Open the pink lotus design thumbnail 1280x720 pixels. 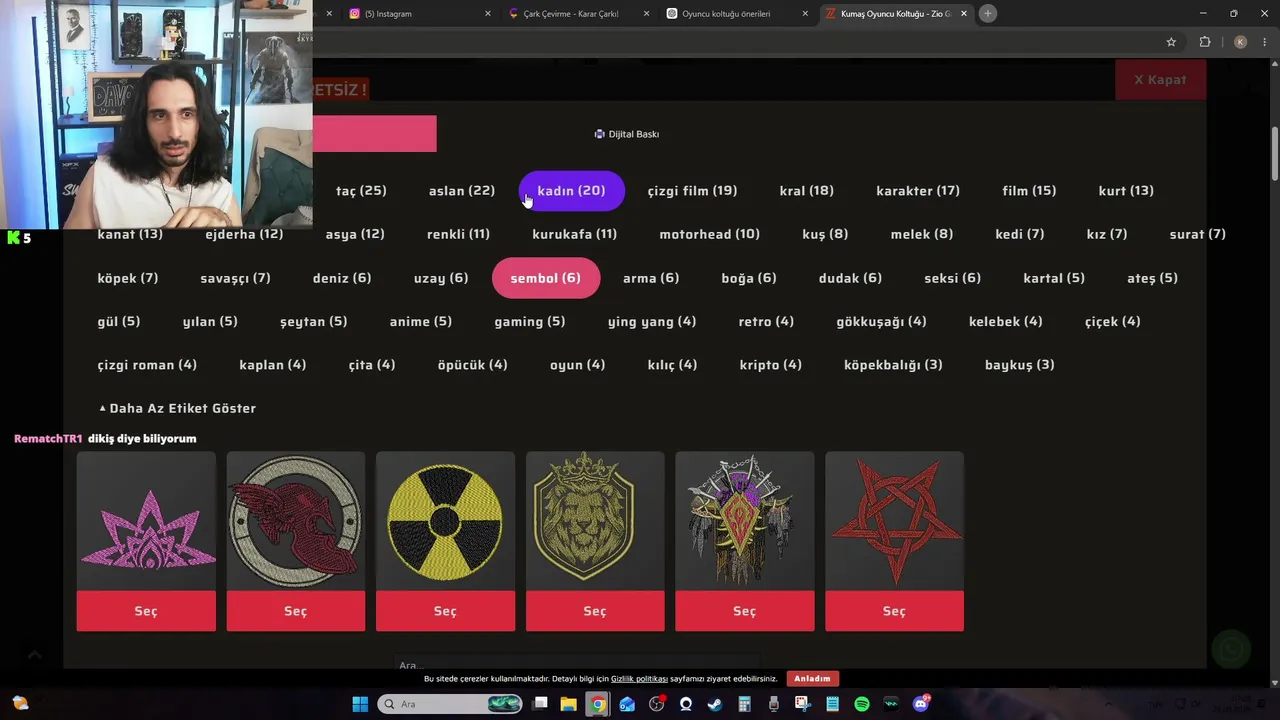click(x=146, y=521)
